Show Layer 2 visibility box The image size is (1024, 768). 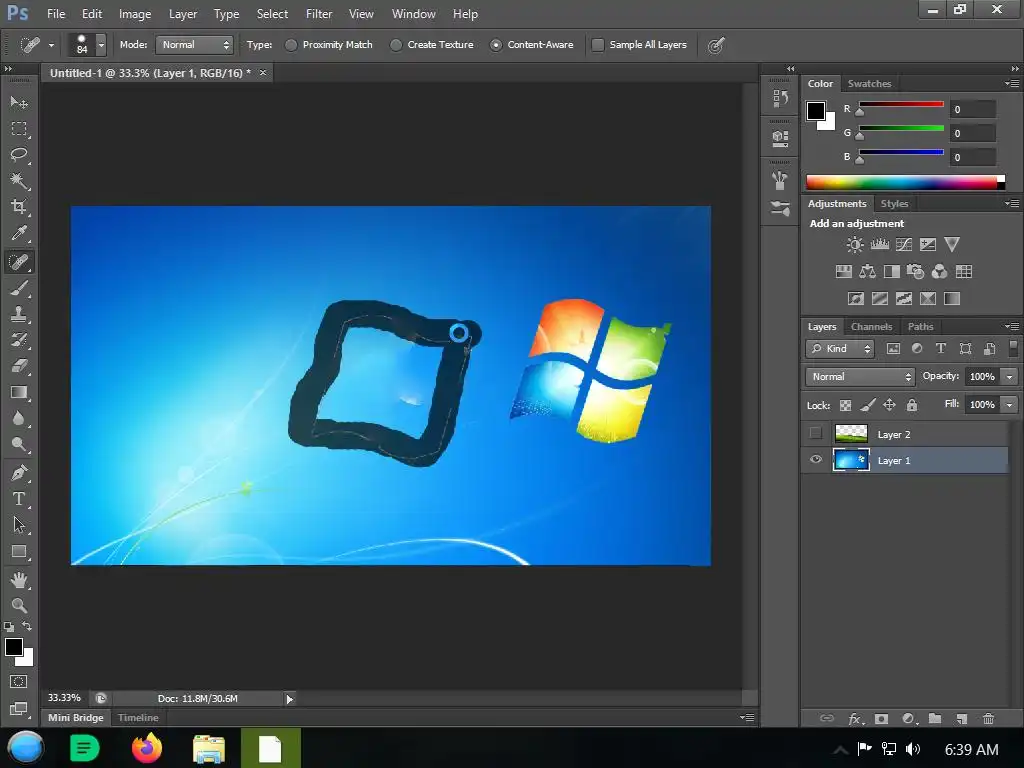pos(815,433)
